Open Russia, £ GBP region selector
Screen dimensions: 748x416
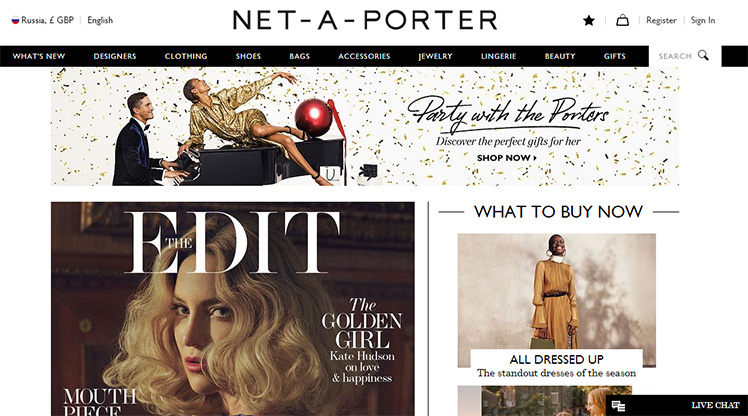[x=42, y=20]
